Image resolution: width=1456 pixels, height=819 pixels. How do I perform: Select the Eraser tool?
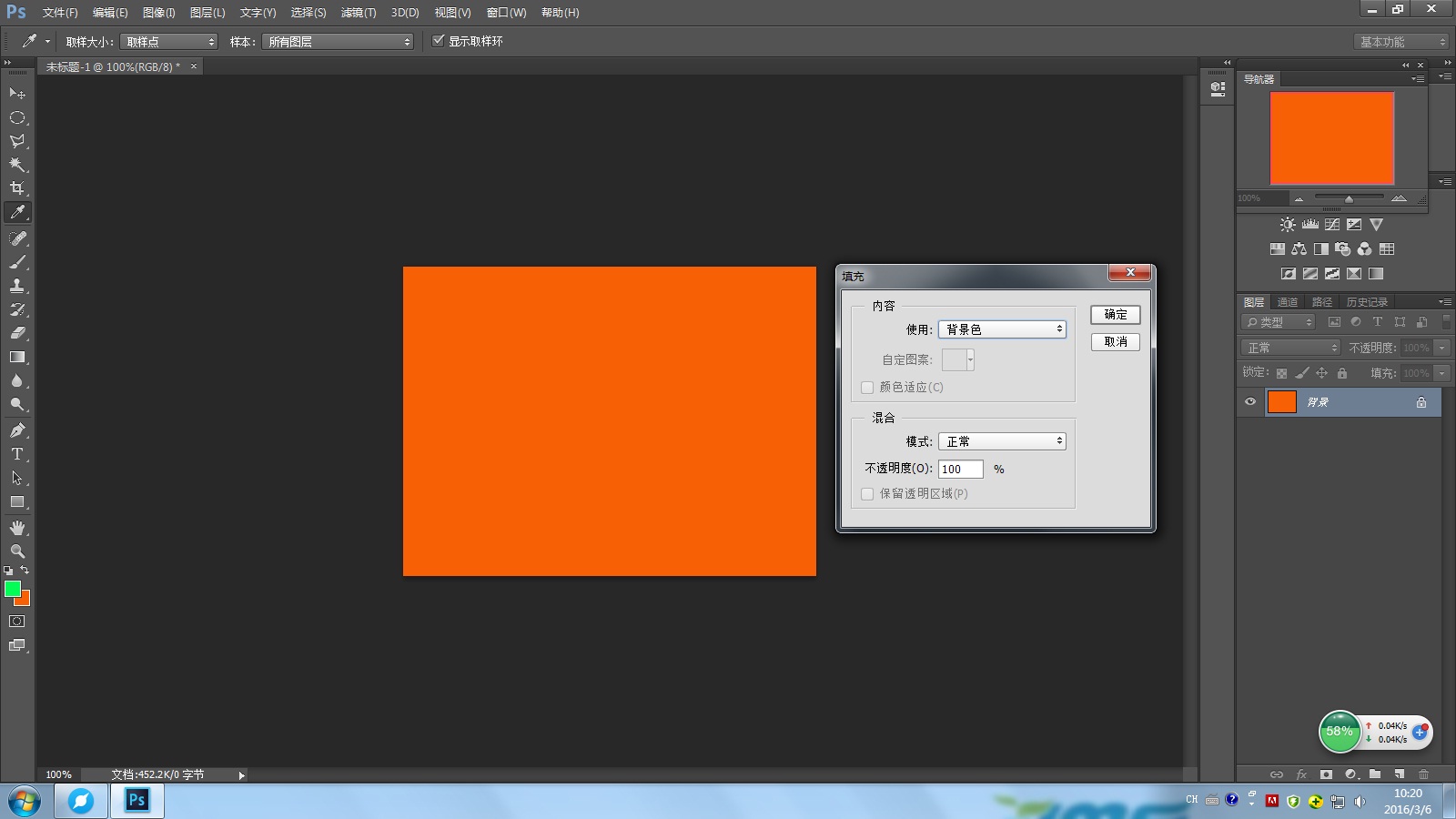pos(17,333)
